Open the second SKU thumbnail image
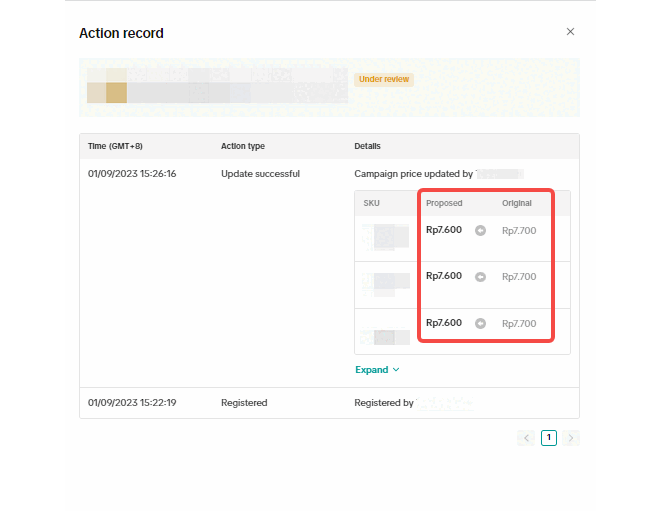The image size is (662, 511). (385, 284)
